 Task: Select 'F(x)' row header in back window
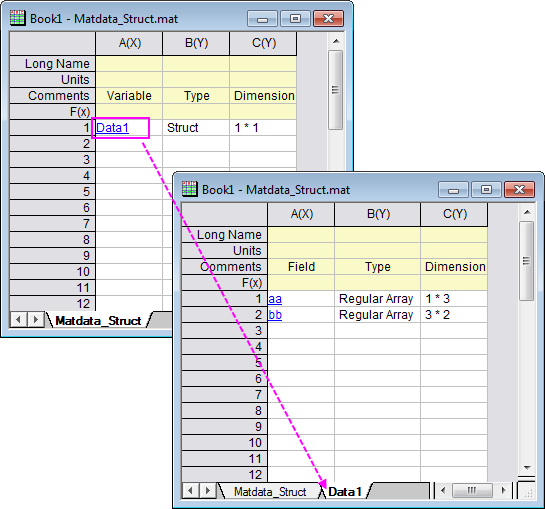pyautogui.click(x=52, y=112)
